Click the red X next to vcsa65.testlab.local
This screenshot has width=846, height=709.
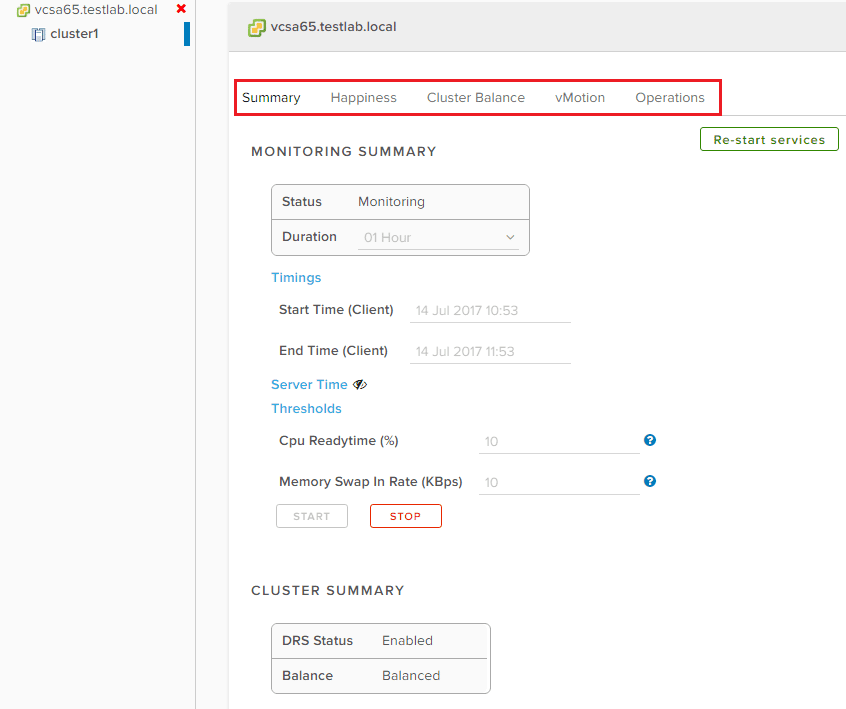coord(181,9)
